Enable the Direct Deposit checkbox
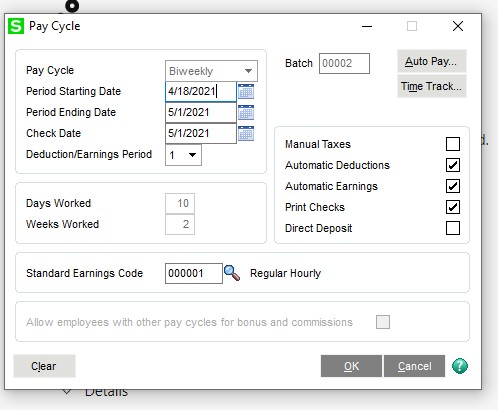498x410 pixels. (x=453, y=228)
